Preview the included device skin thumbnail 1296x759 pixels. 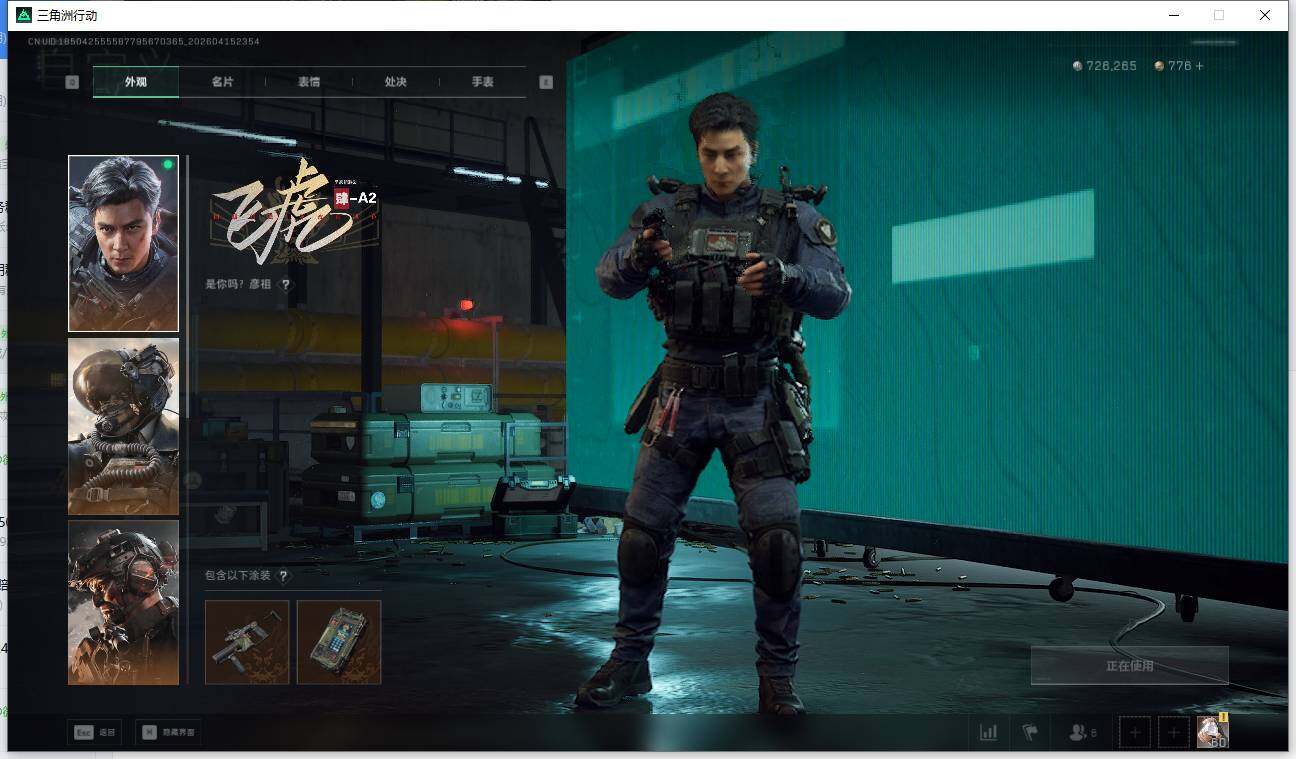(339, 642)
